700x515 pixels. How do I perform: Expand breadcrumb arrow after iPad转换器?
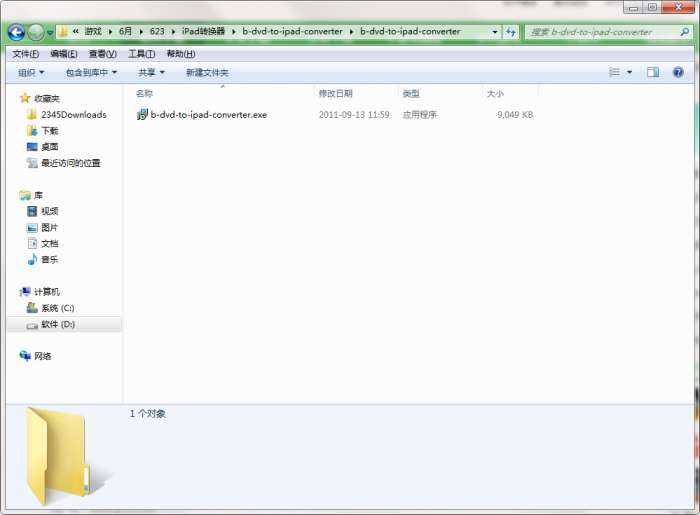[x=233, y=32]
